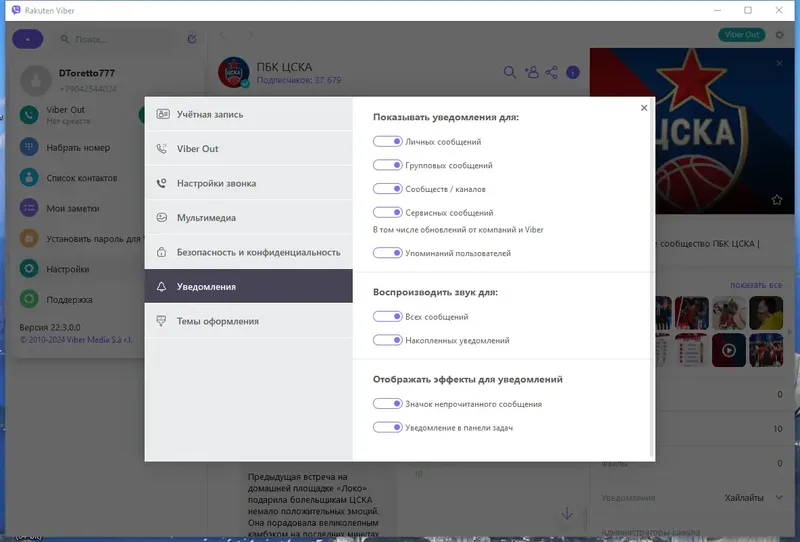This screenshot has height=542, width=800.
Task: Toggle notifications for Сервисных сообщений
Action: [x=387, y=212]
